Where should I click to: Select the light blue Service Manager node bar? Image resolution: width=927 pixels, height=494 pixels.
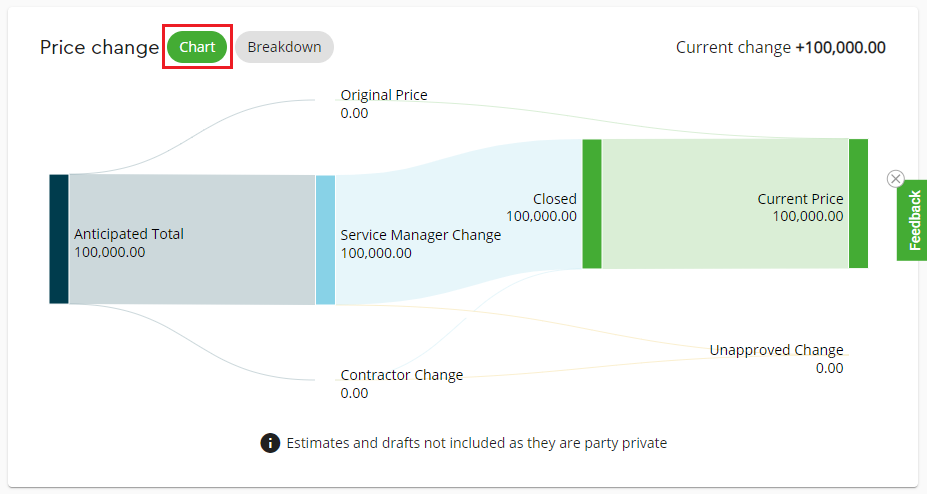(x=325, y=239)
